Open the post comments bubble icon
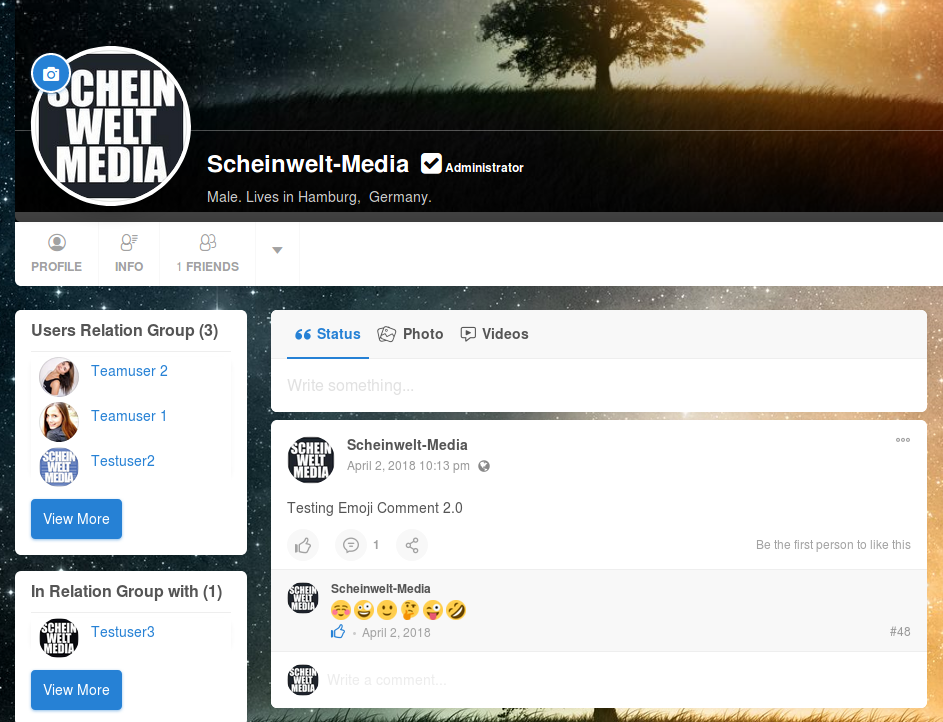Viewport: 943px width, 722px height. [351, 545]
